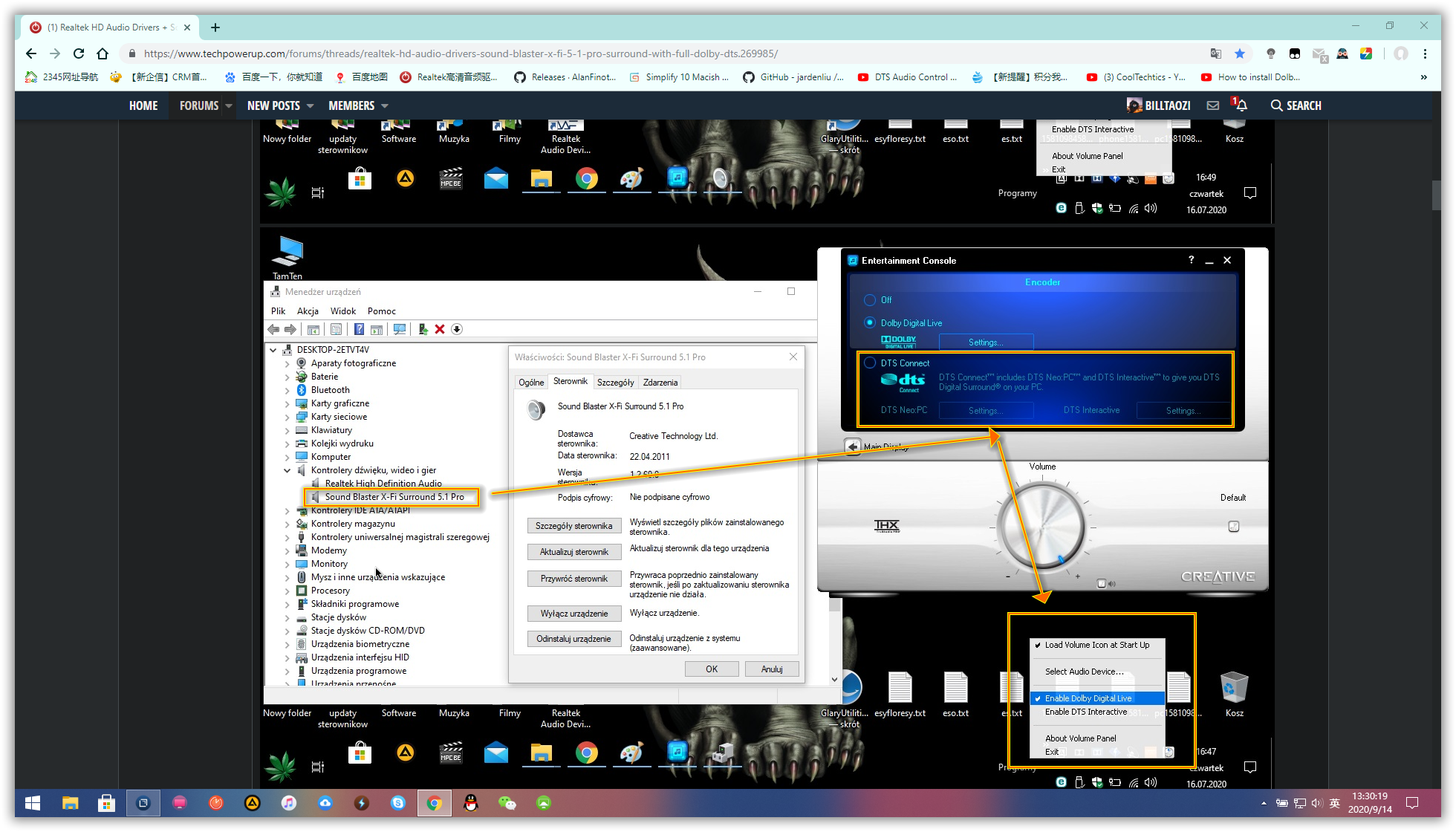Switch the 英 input method indicator
The height and width of the screenshot is (832, 1456).
[1335, 803]
